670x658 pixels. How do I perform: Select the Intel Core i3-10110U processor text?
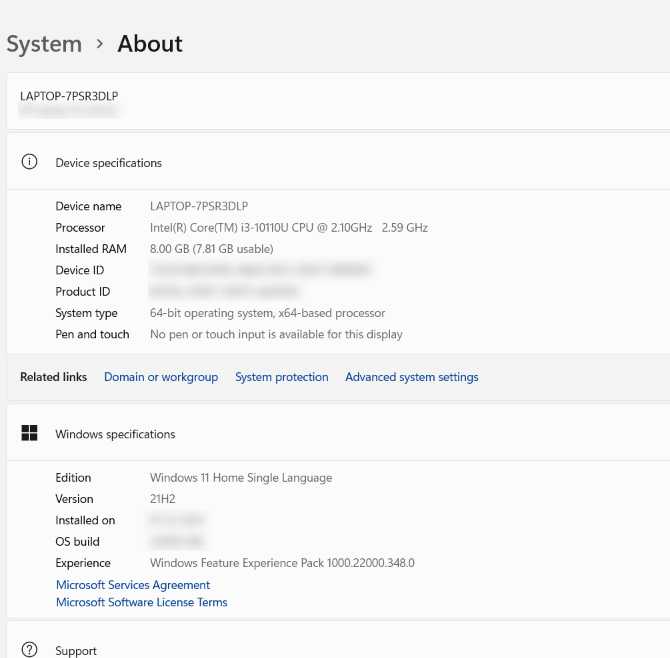pos(288,228)
